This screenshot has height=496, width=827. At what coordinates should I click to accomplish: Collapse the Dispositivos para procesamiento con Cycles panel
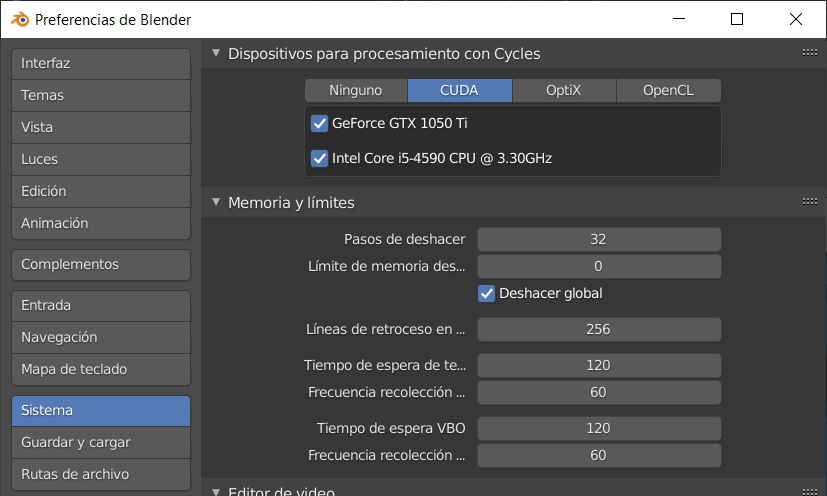pyautogui.click(x=216, y=53)
